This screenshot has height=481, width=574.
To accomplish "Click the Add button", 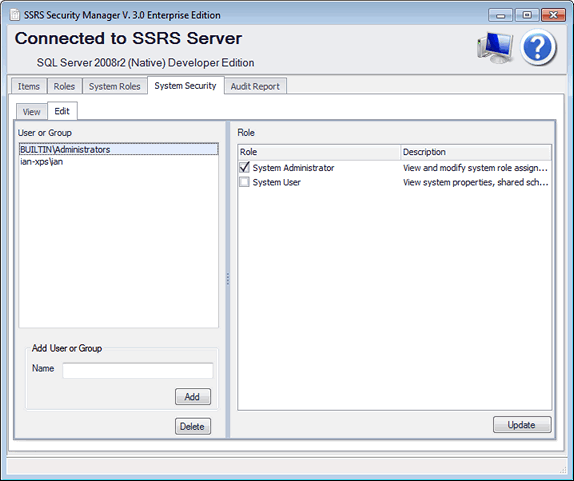I will click(x=193, y=397).
